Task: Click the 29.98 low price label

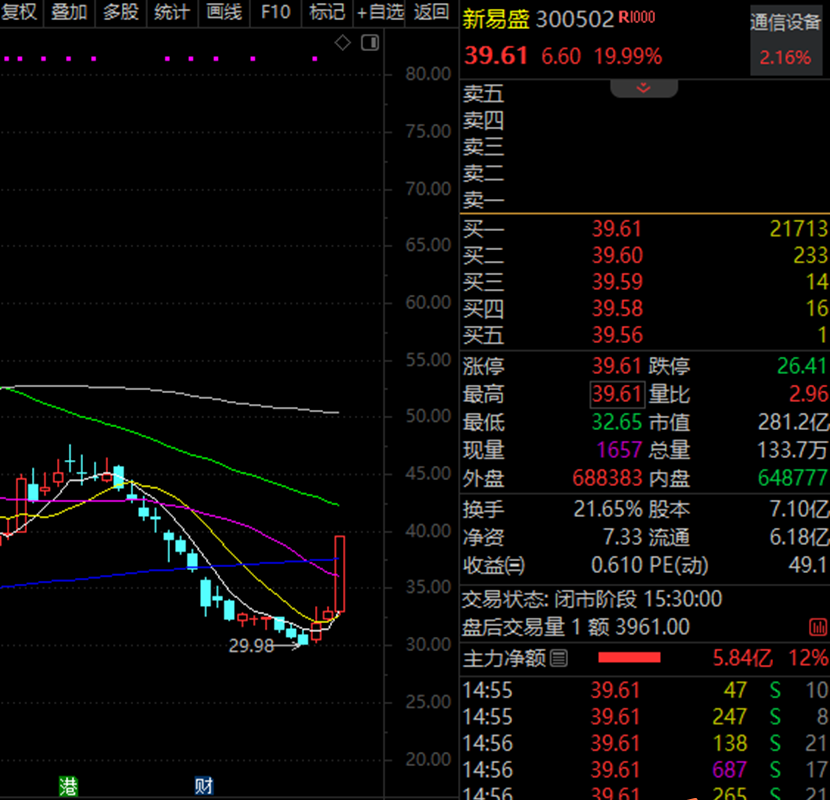Action: (x=251, y=646)
